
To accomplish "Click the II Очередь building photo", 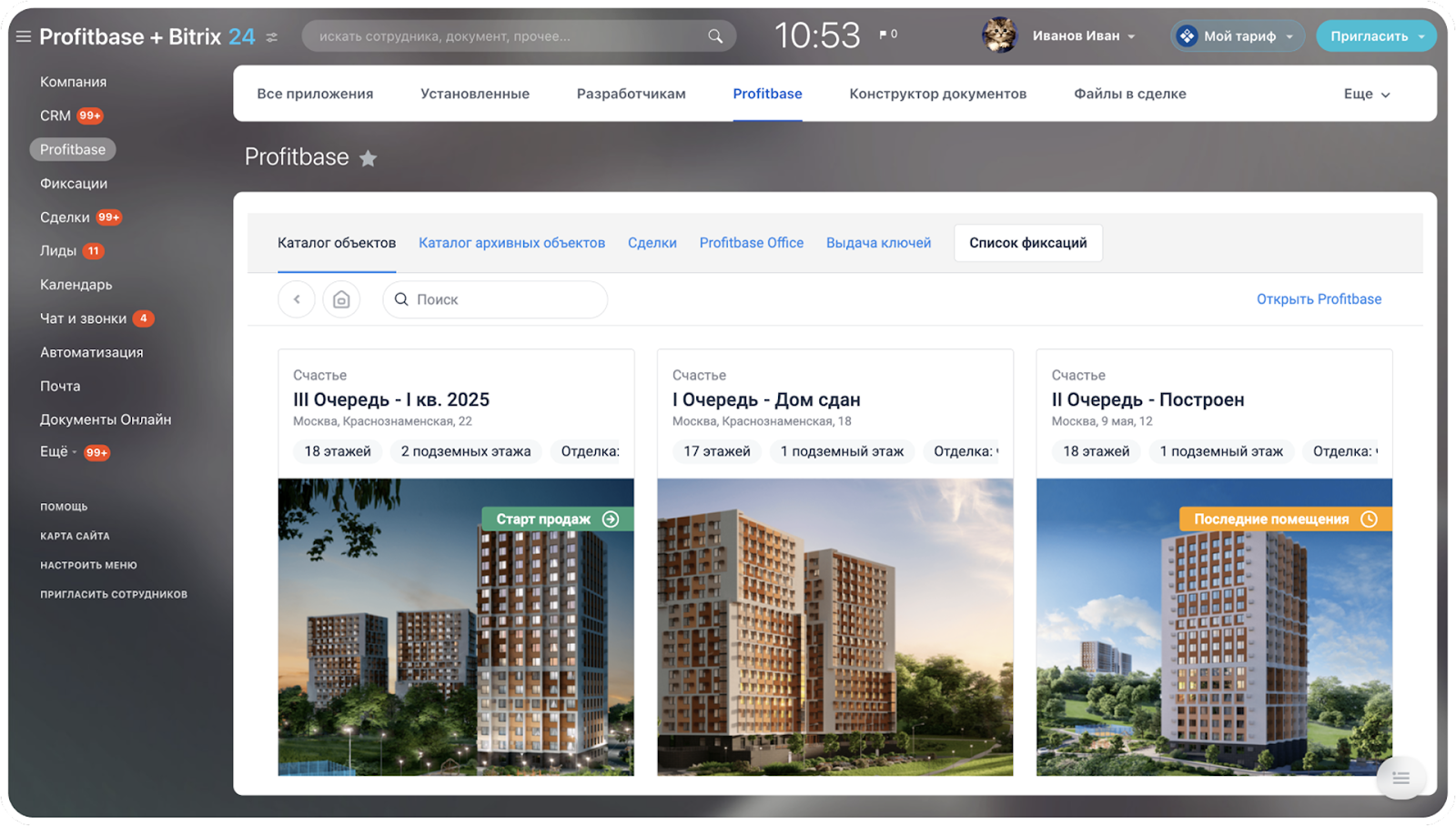I will 1214,628.
